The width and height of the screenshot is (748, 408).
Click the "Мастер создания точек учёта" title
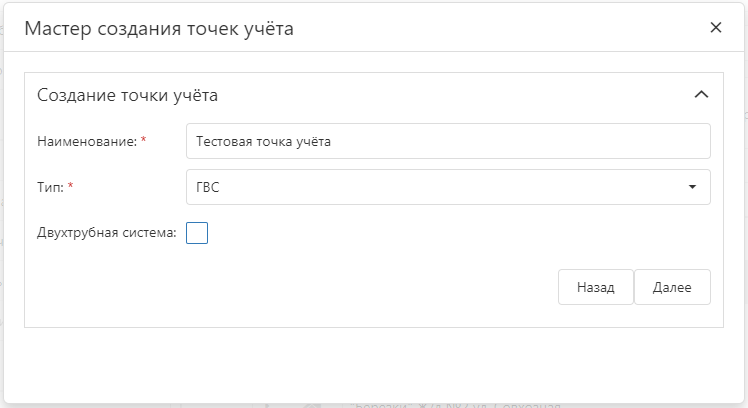coord(158,29)
